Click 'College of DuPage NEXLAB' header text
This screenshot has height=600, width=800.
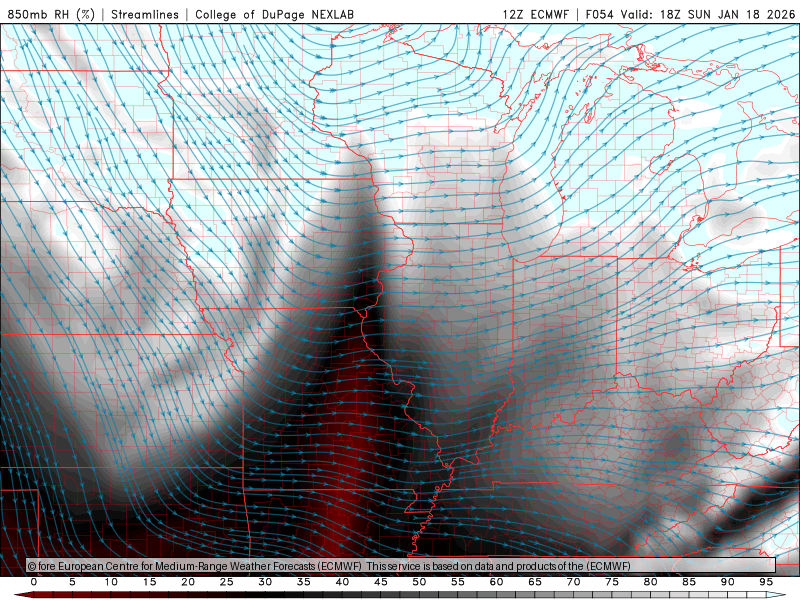(x=274, y=14)
